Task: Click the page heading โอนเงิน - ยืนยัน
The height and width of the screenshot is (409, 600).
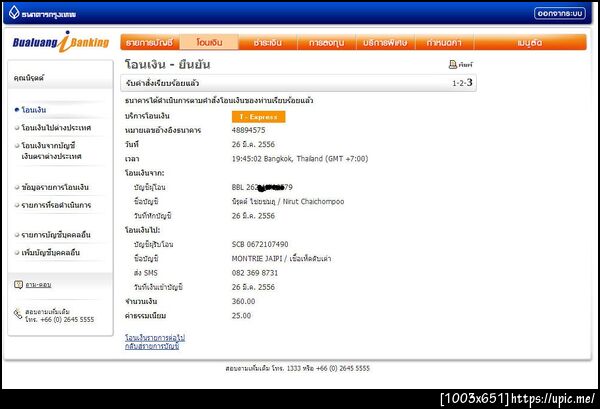Action: point(167,64)
